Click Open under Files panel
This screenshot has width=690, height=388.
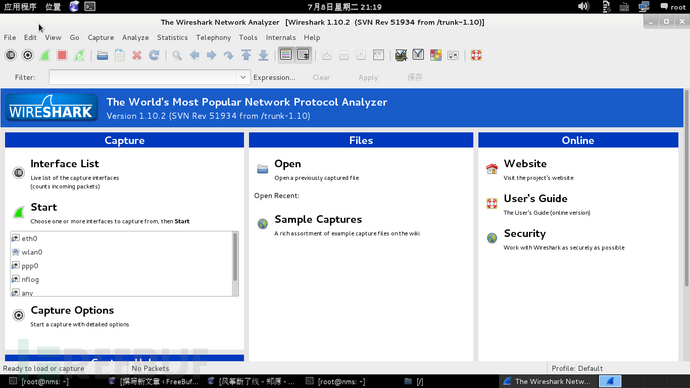[x=287, y=164]
